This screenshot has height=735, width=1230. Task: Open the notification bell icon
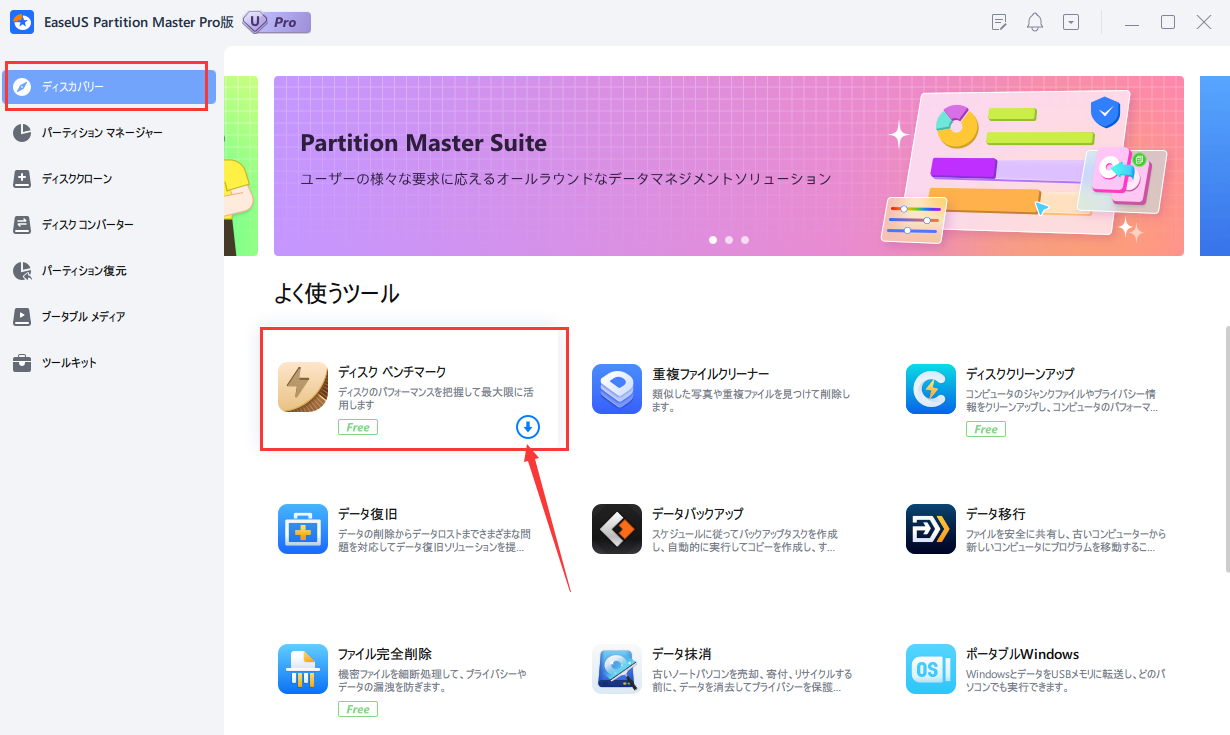coord(1035,22)
